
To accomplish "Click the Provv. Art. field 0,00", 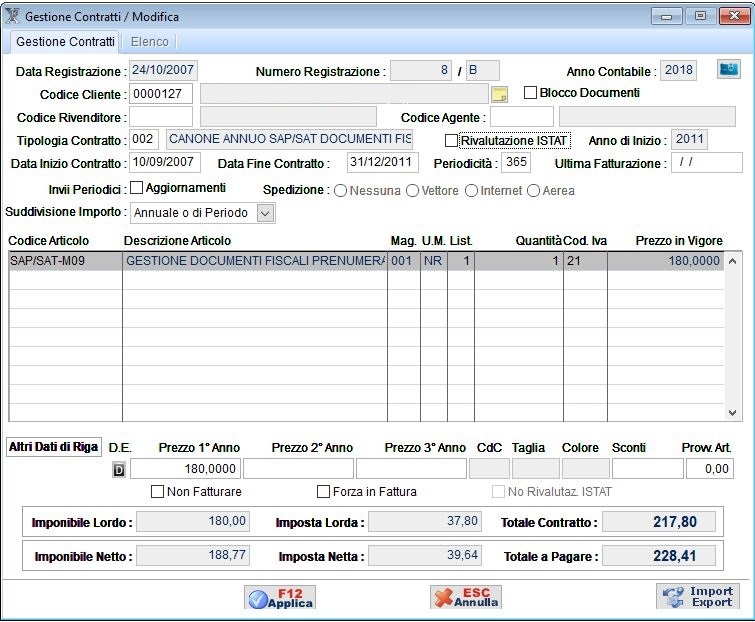I will point(710,469).
